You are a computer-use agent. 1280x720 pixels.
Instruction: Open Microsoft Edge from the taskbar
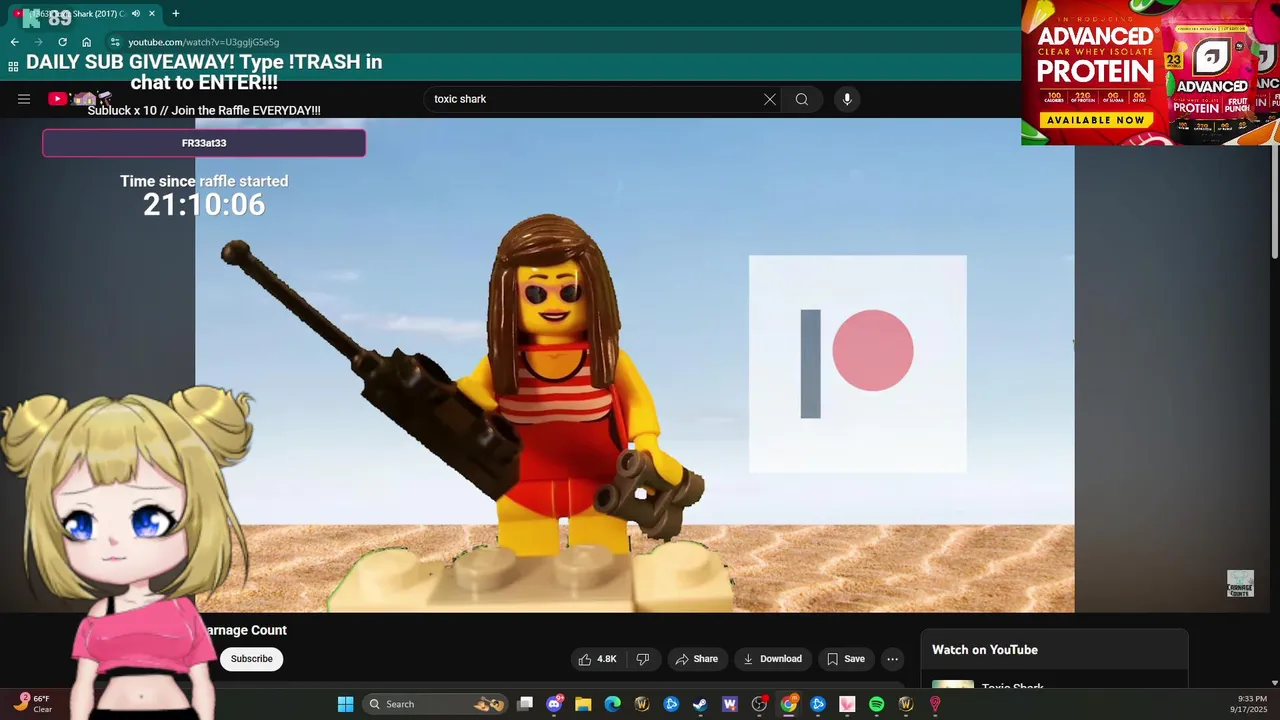612,704
